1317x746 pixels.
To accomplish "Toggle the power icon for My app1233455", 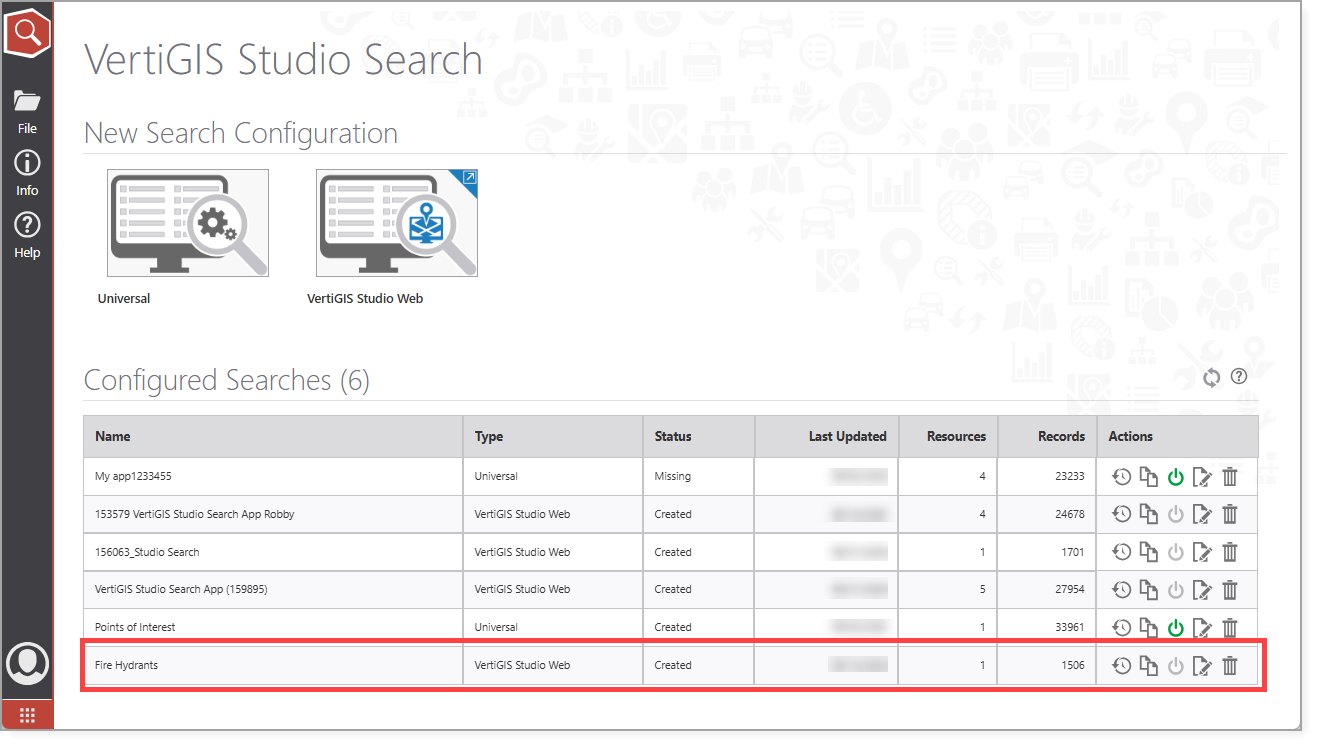I will point(1176,477).
